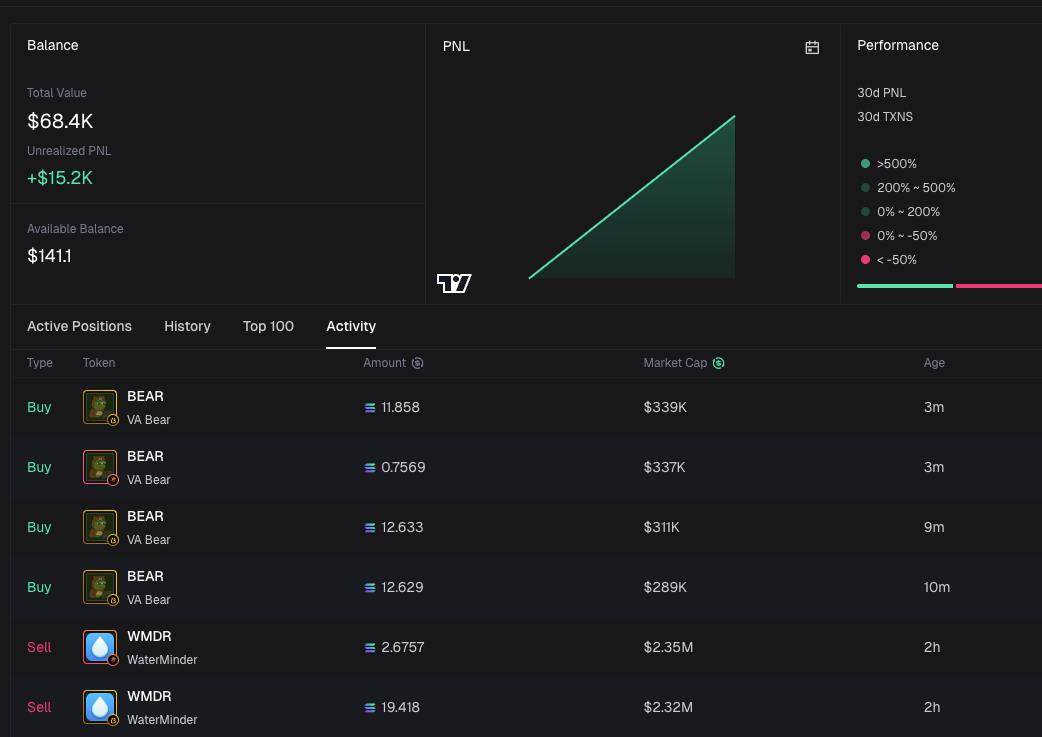Image resolution: width=1042 pixels, height=737 pixels.
Task: Click the 10m age value
Action: coord(936,587)
